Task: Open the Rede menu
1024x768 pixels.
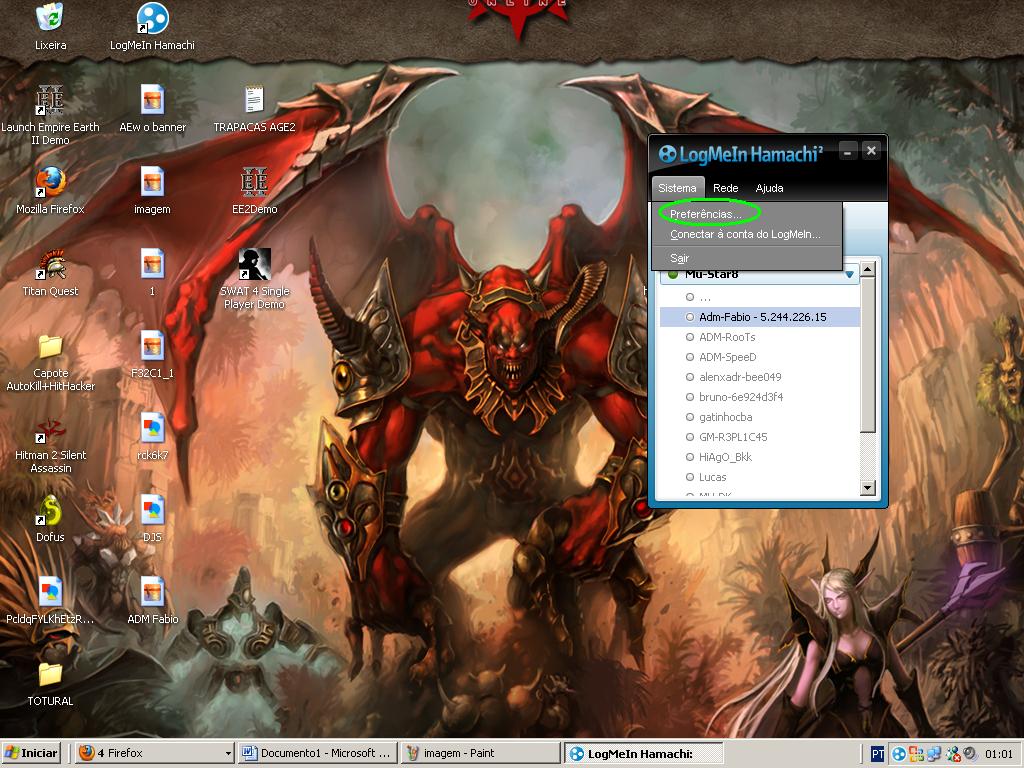Action: click(725, 188)
